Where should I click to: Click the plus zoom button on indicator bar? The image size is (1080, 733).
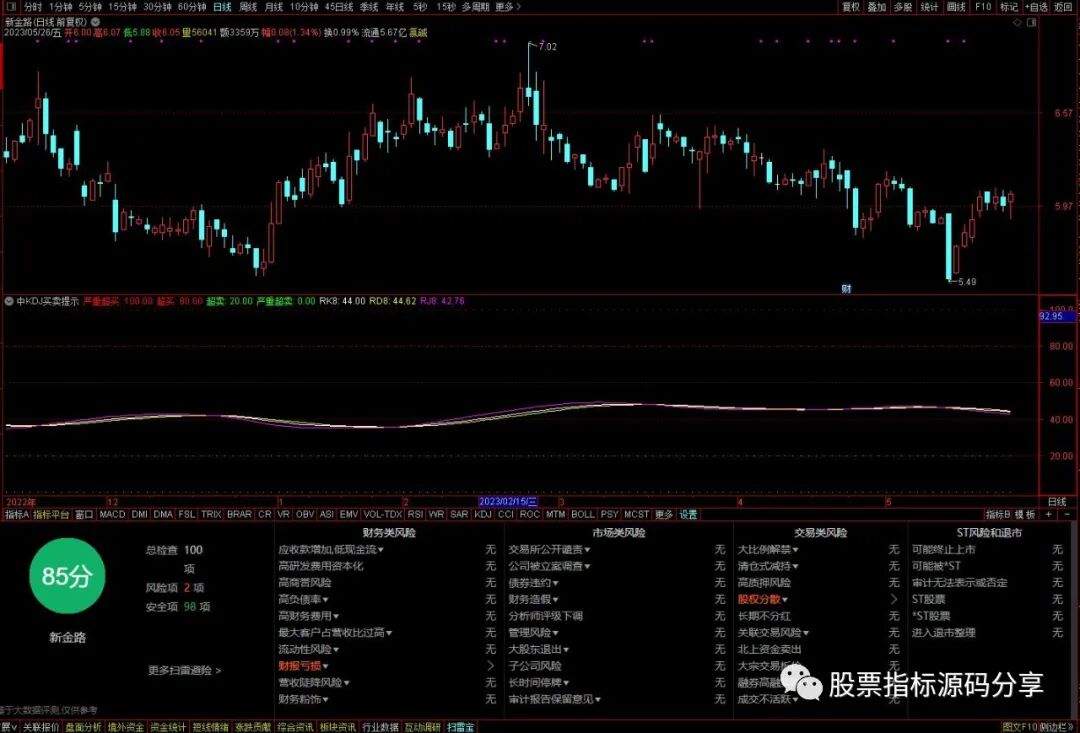pyautogui.click(x=1049, y=514)
